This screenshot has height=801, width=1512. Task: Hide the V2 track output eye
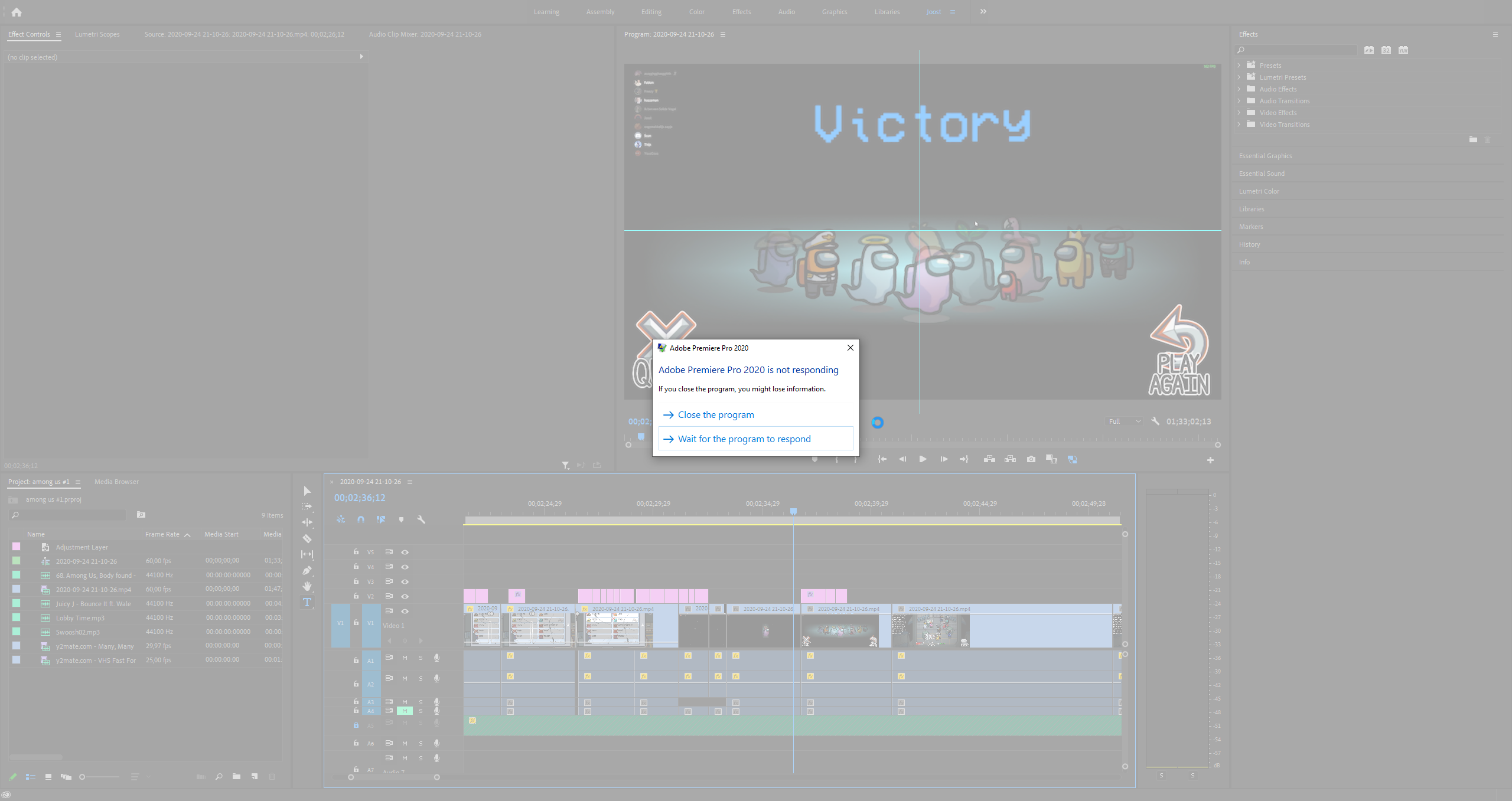point(405,596)
